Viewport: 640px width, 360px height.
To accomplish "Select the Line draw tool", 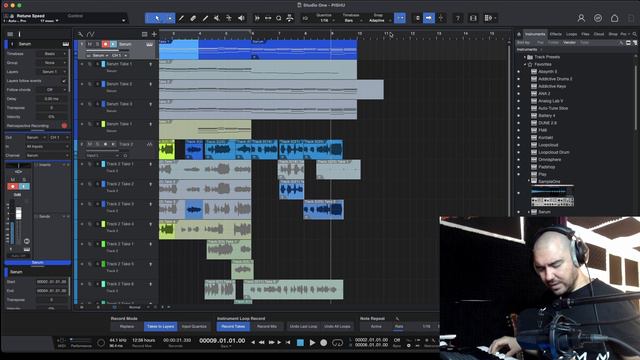I will tap(205, 18).
